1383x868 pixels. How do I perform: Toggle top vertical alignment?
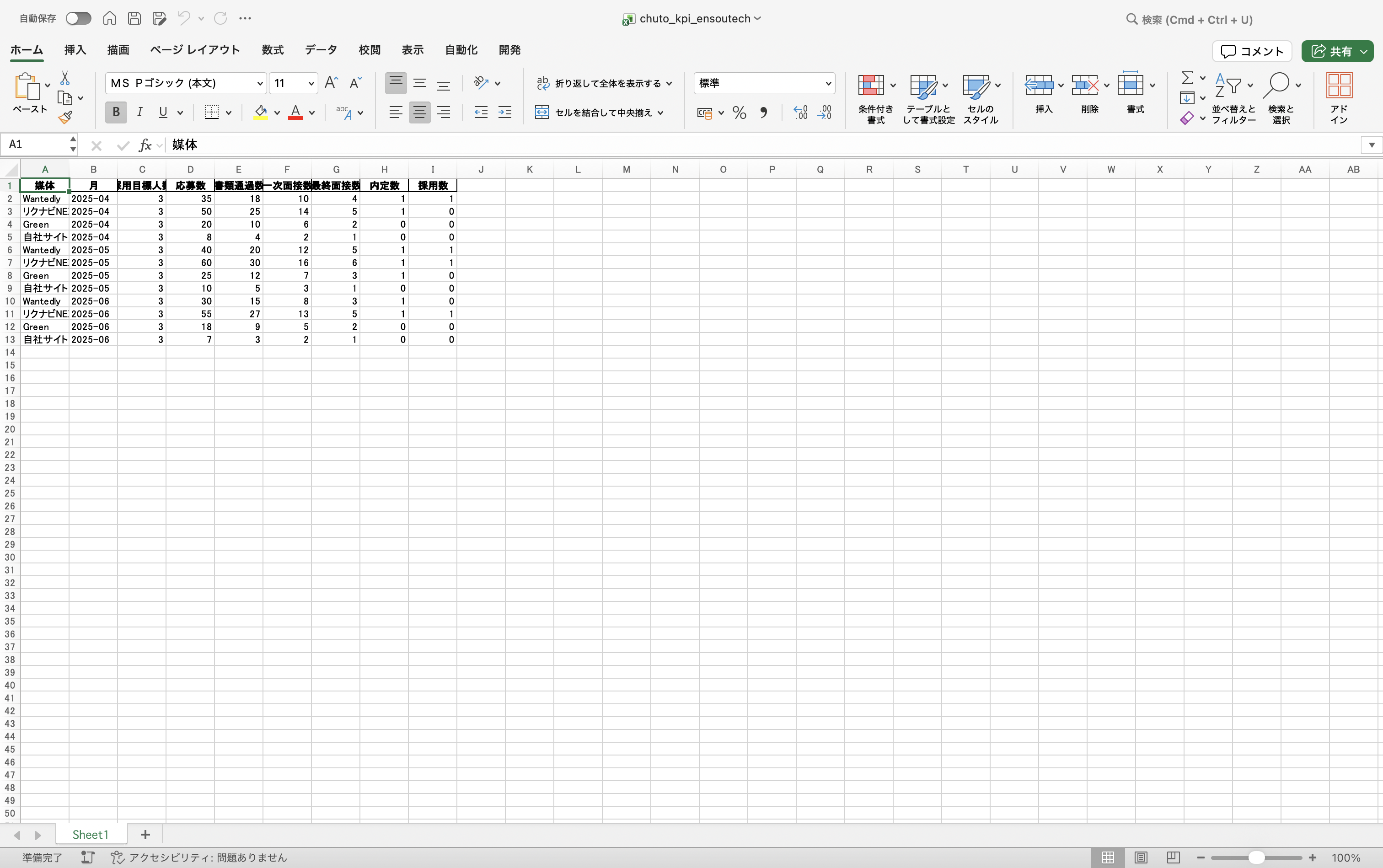pyautogui.click(x=396, y=83)
